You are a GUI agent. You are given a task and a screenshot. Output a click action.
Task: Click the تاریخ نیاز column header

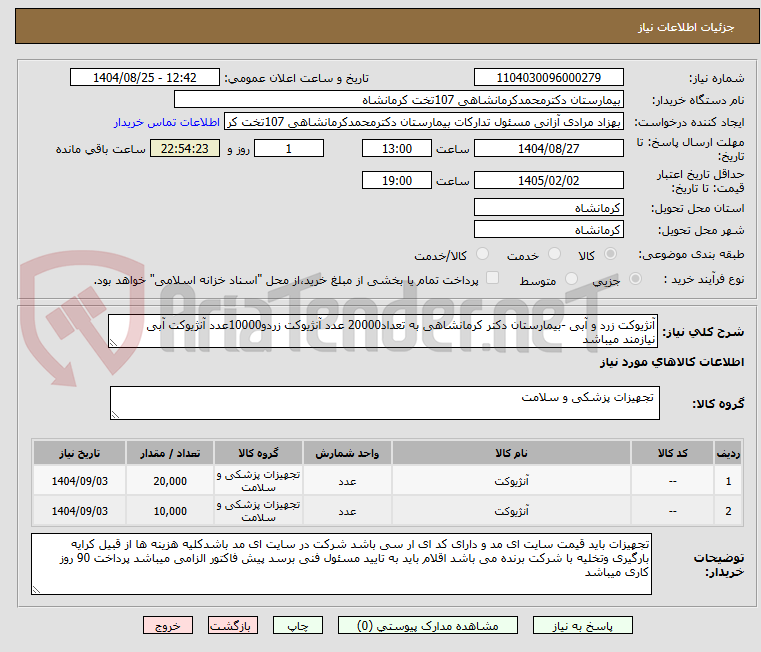point(80,453)
